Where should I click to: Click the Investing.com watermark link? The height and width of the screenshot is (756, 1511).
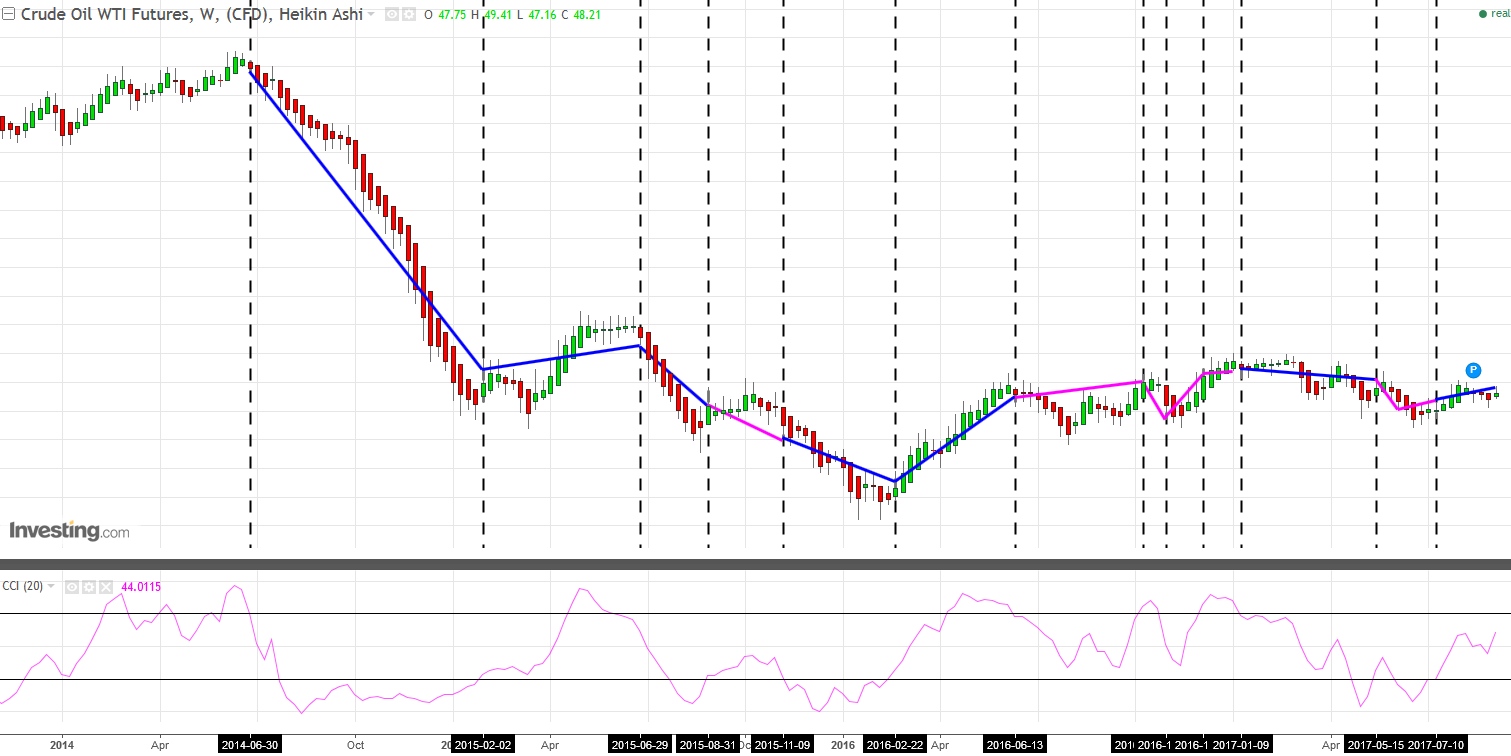70,531
